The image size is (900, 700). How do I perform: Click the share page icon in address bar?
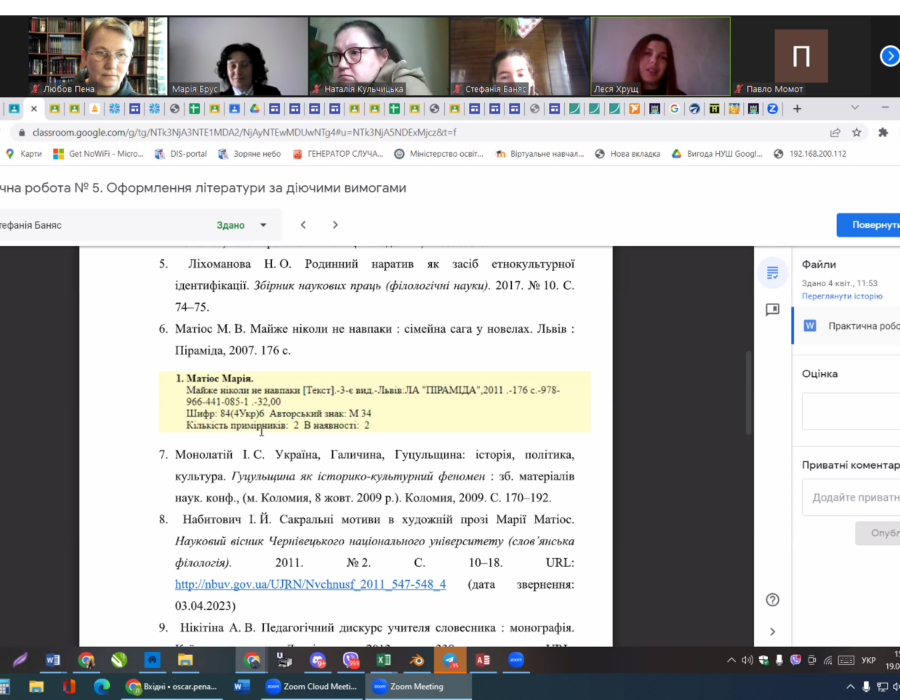click(x=834, y=132)
